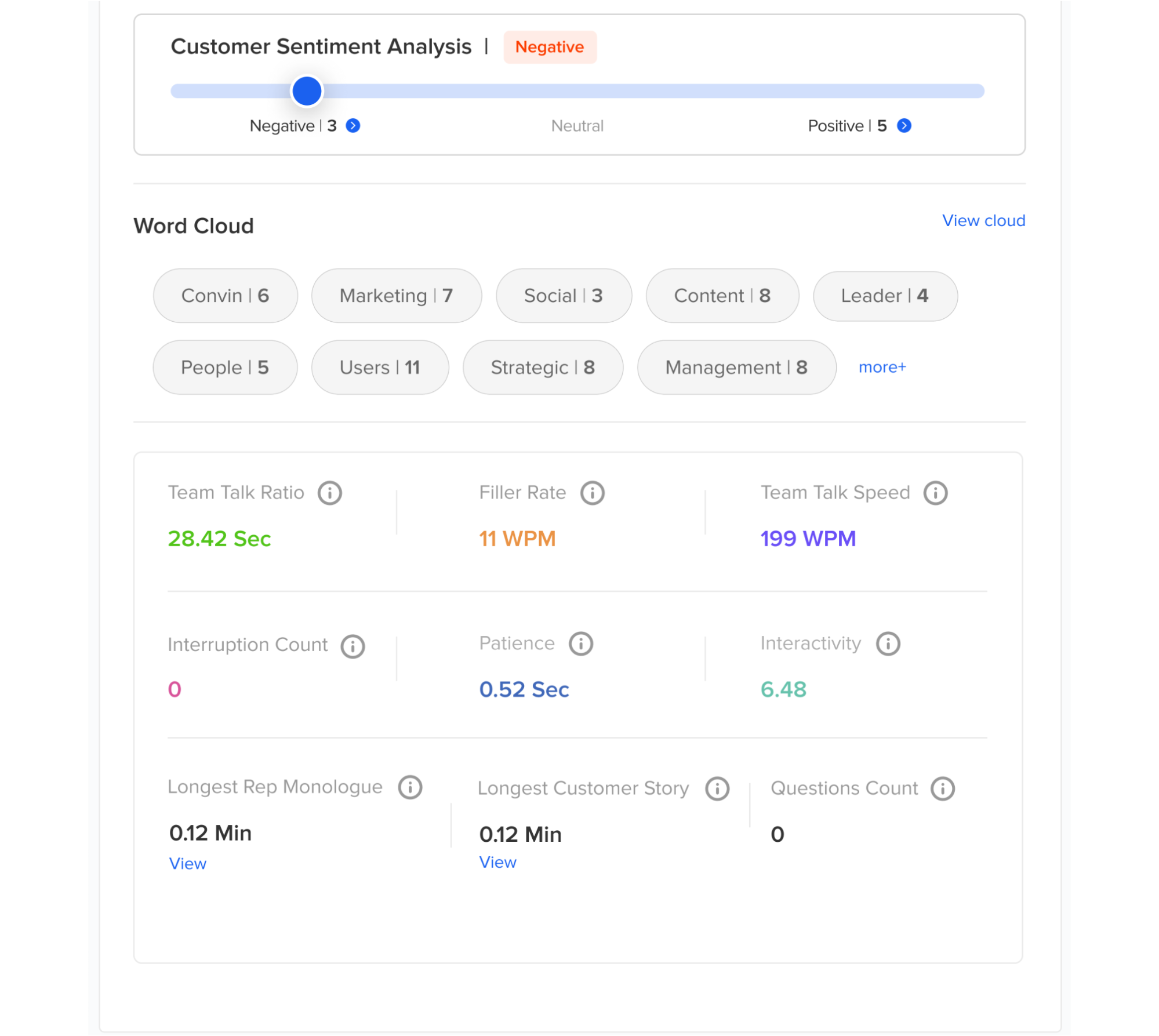View details for Team Talk Speed metric
The height and width of the screenshot is (1036, 1159).
[935, 492]
